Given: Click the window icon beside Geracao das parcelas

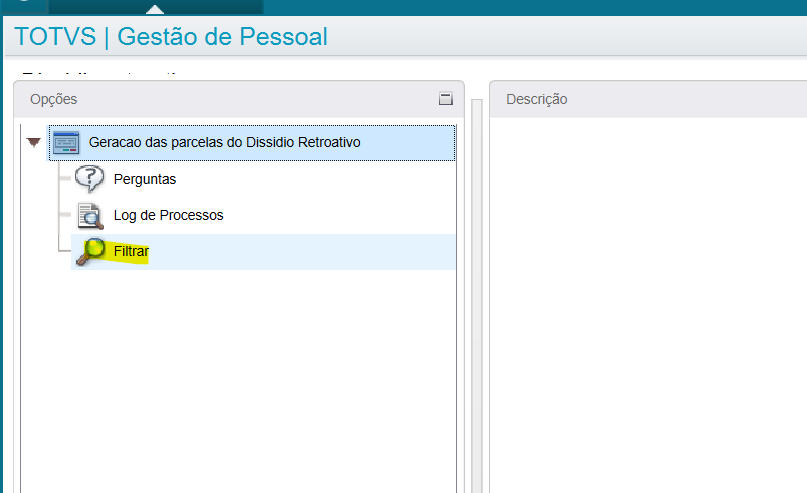Looking at the screenshot, I should tap(66, 143).
